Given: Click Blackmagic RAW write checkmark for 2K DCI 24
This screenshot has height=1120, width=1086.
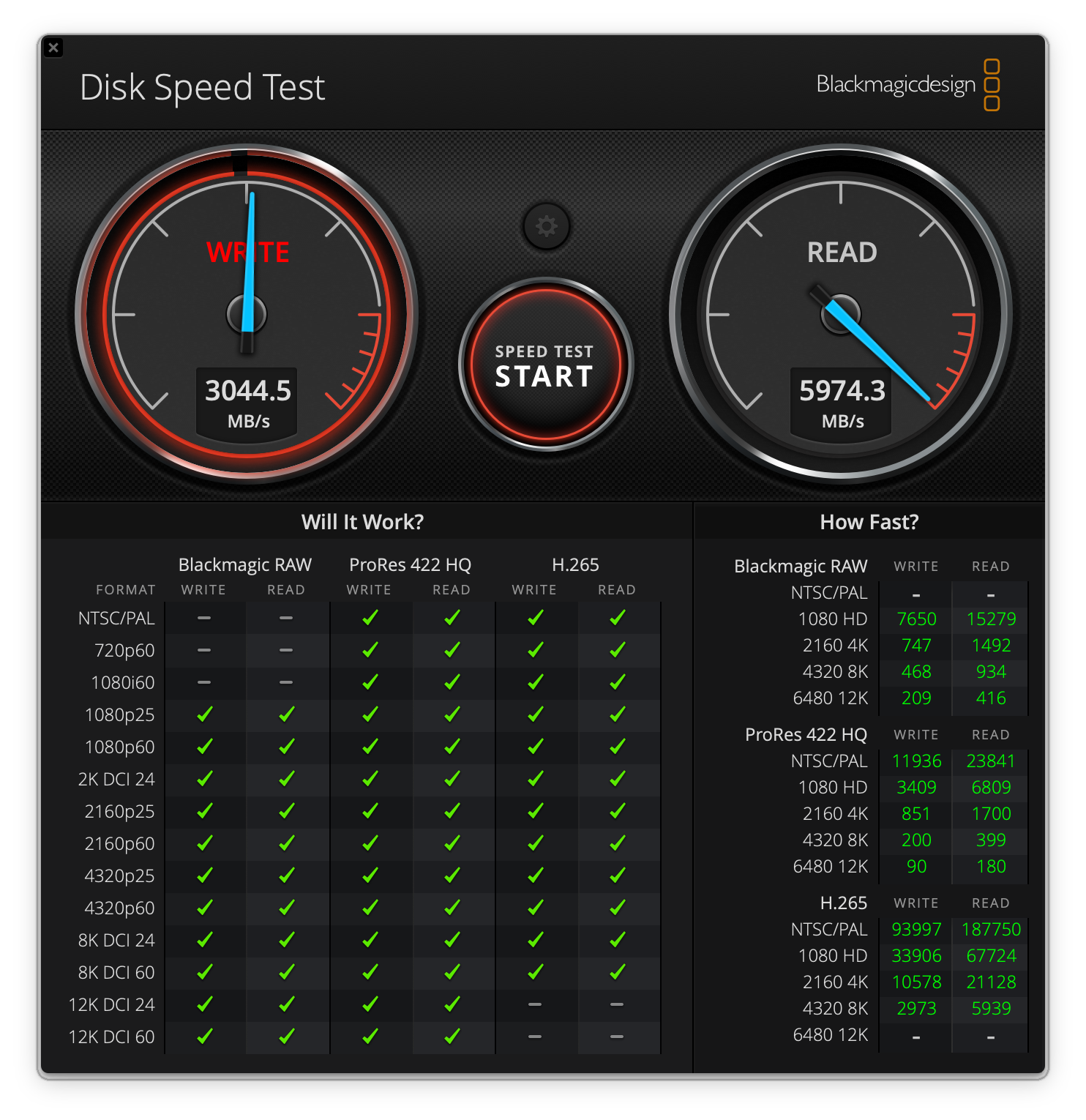Looking at the screenshot, I should pos(205,778).
